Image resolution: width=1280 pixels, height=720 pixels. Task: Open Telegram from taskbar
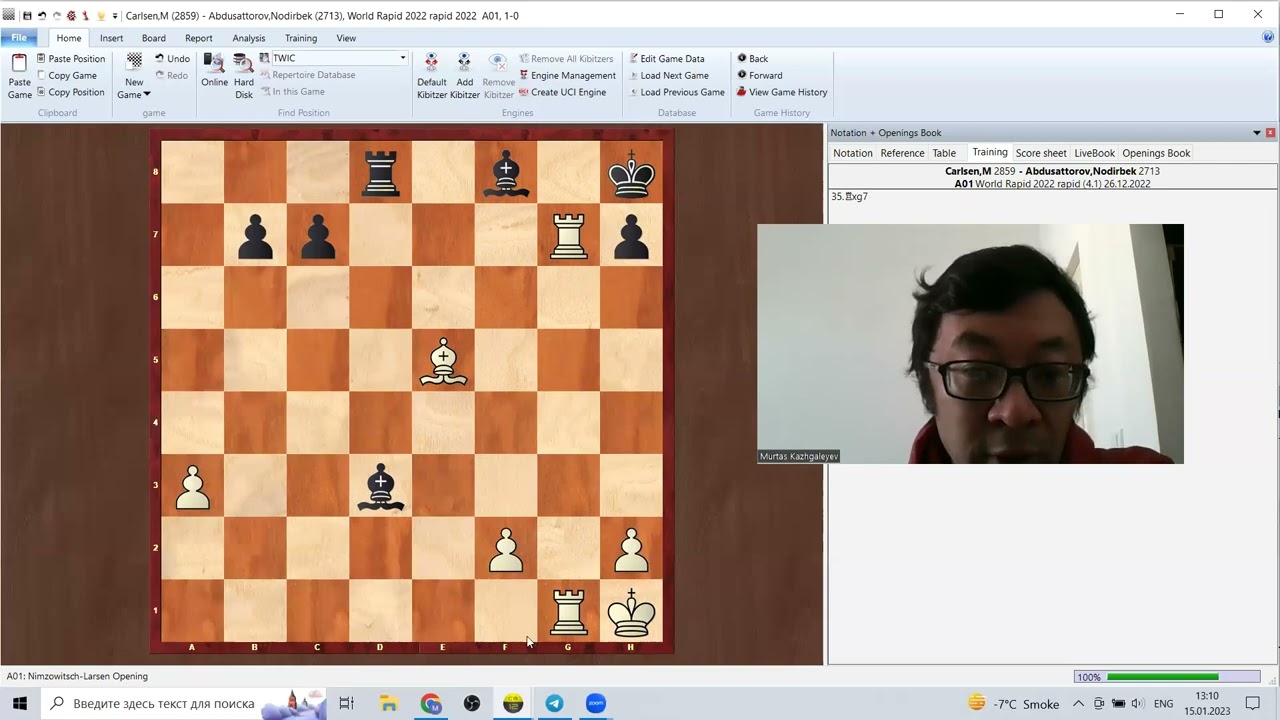(554, 703)
